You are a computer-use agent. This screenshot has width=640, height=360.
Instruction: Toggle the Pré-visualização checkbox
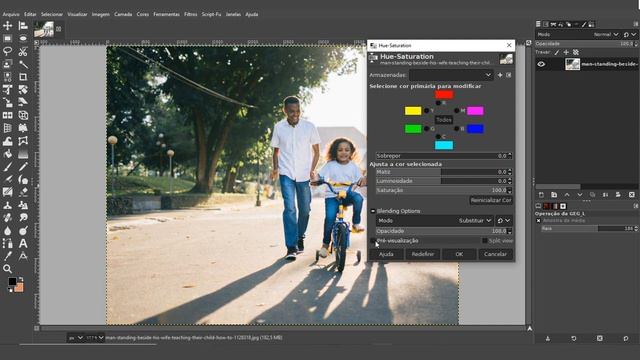click(373, 241)
